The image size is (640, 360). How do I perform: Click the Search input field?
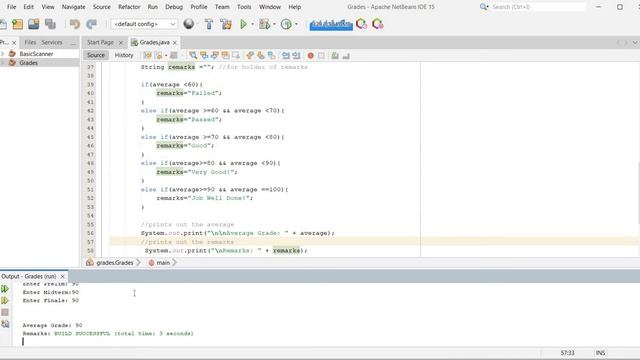click(538, 7)
